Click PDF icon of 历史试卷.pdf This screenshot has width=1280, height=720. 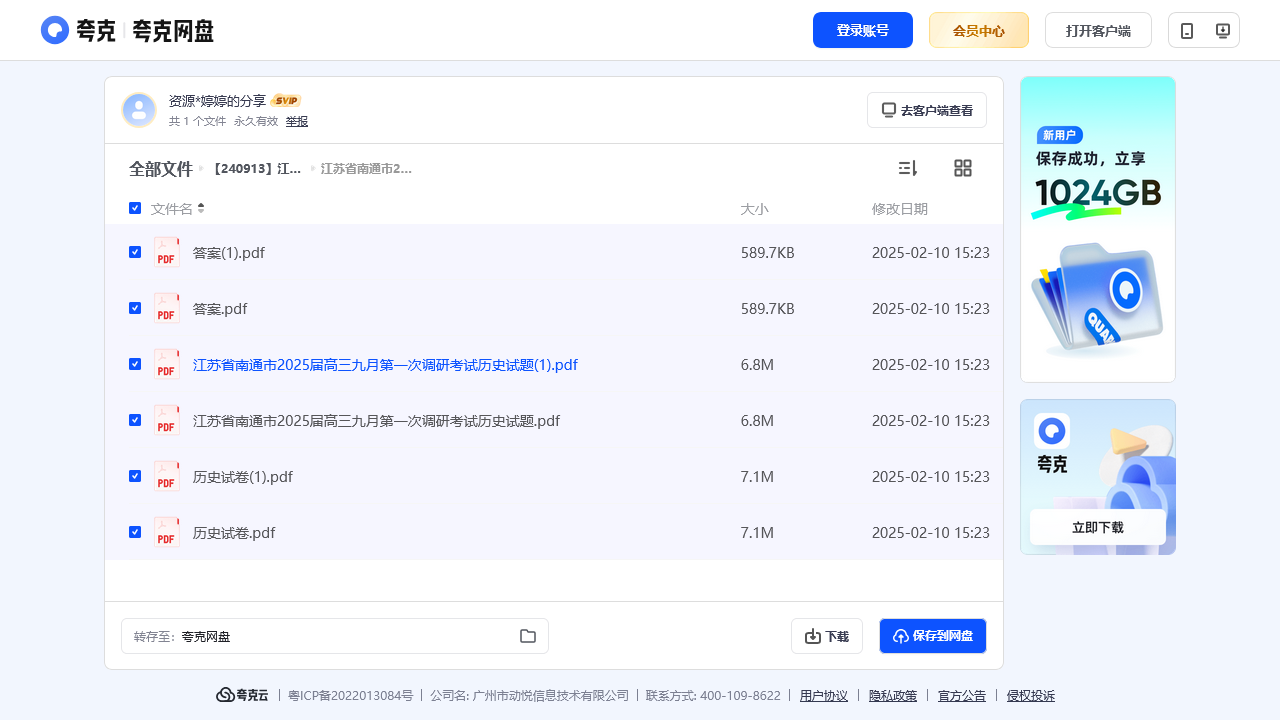[x=167, y=532]
